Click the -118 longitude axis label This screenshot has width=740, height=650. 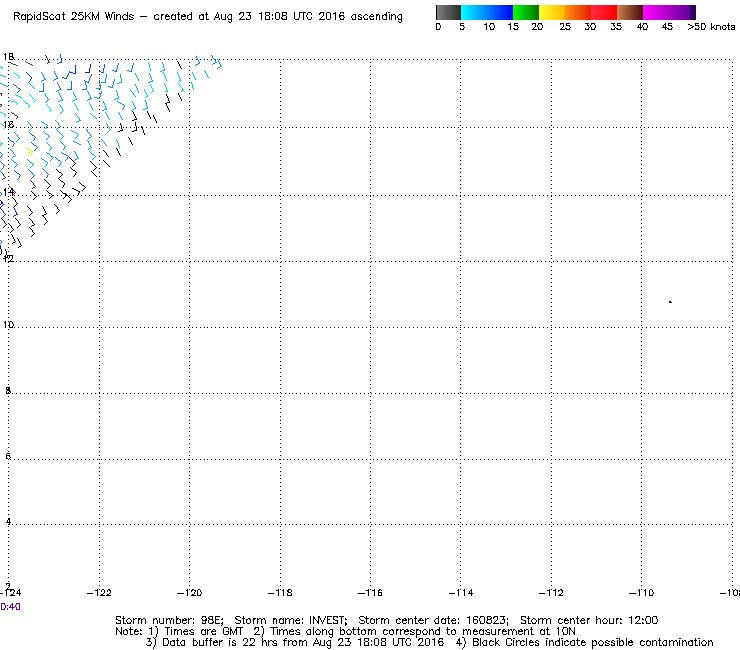point(280,593)
